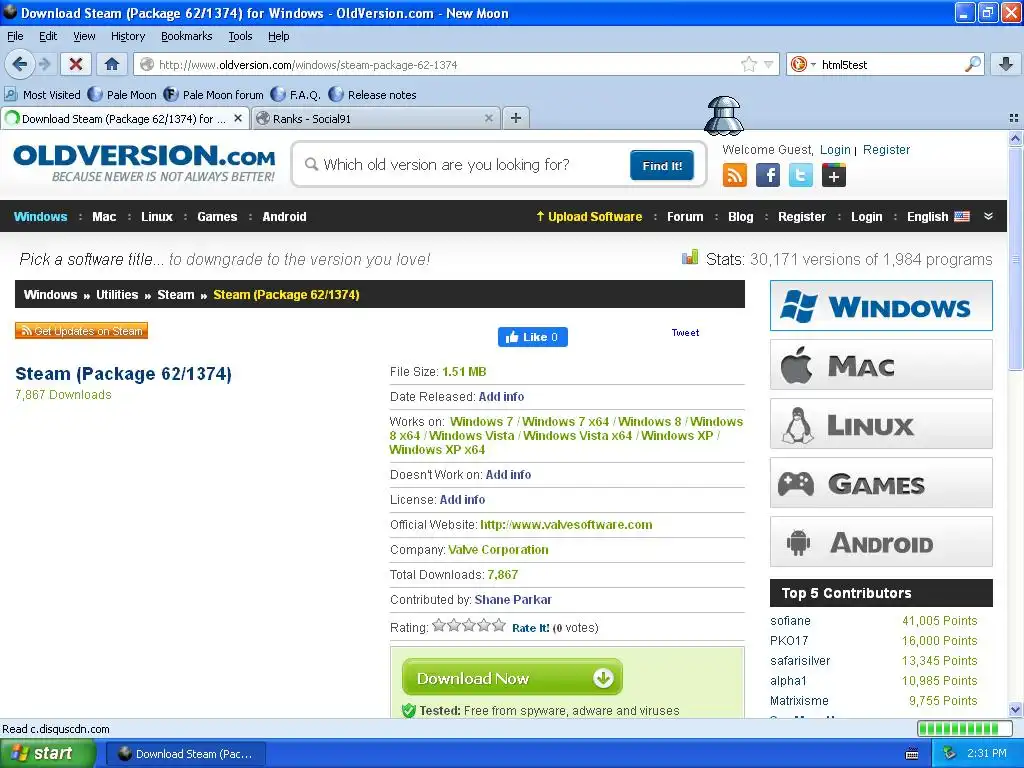
Task: Click the Games controller sidebar banner
Action: [x=881, y=483]
